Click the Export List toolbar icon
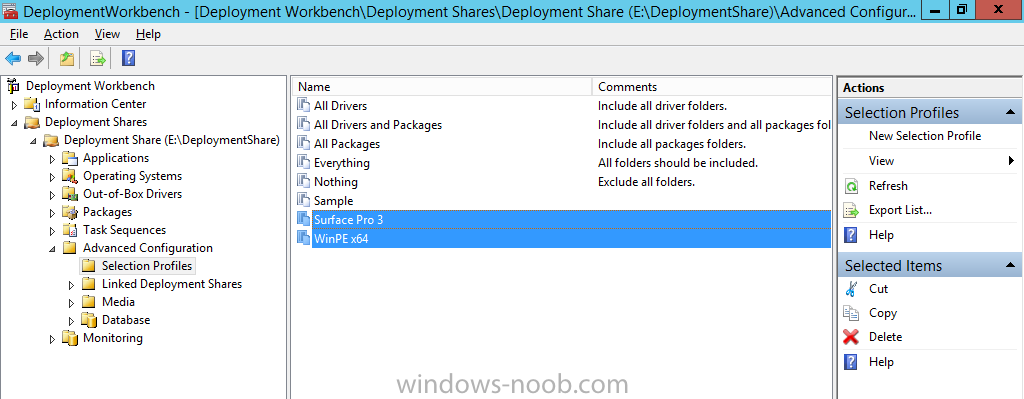Viewport: 1024px width, 399px height. pyautogui.click(x=98, y=59)
